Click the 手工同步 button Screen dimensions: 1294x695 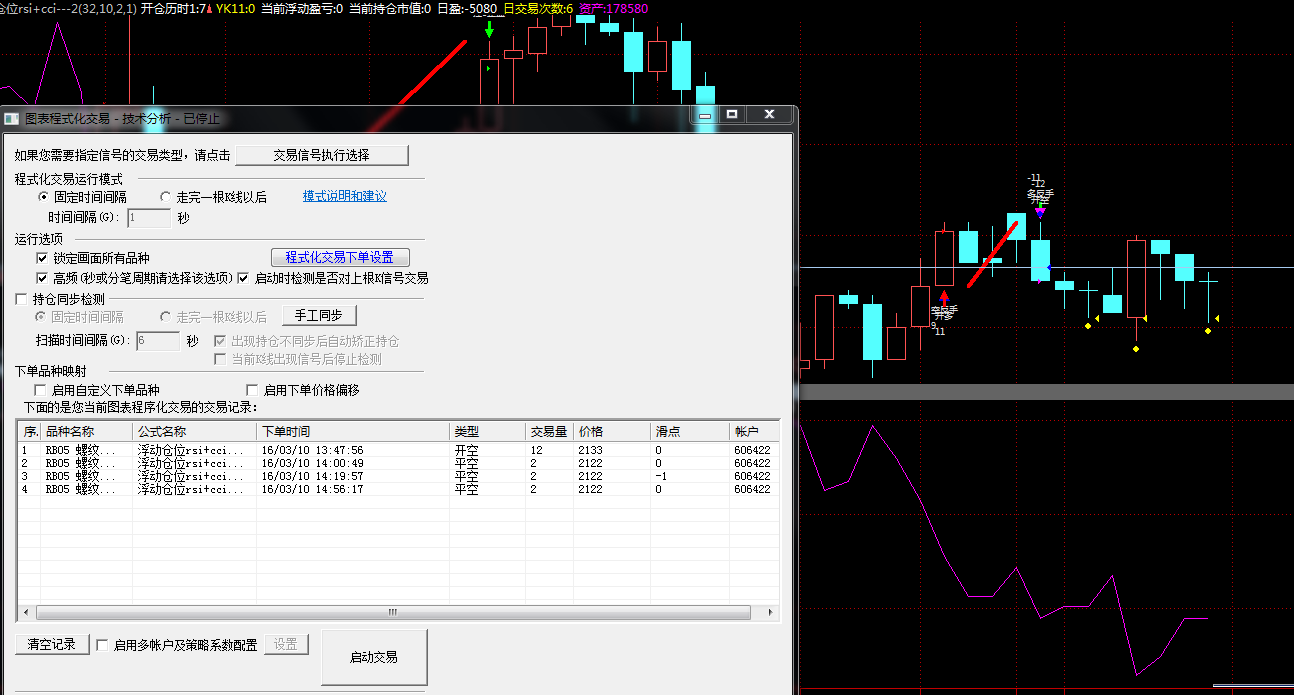pyautogui.click(x=319, y=316)
